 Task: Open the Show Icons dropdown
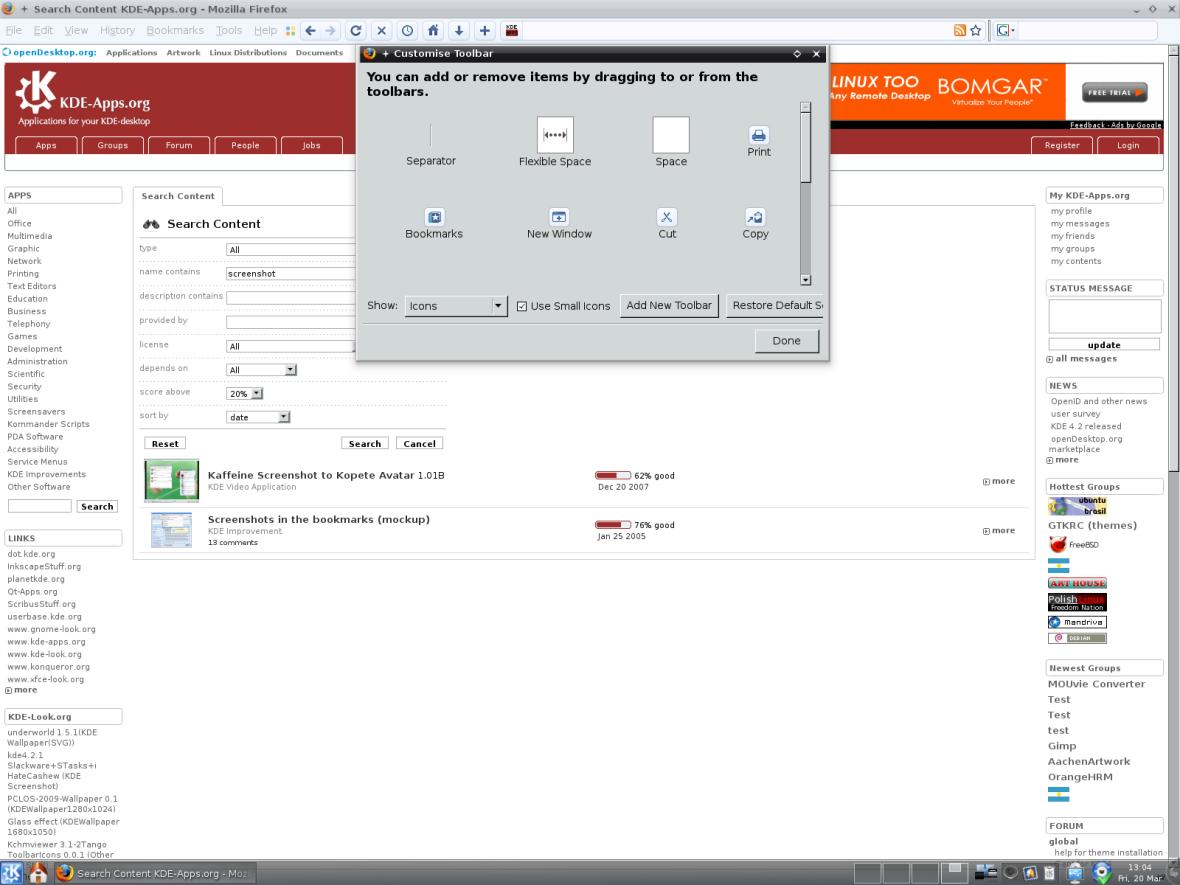coord(456,306)
